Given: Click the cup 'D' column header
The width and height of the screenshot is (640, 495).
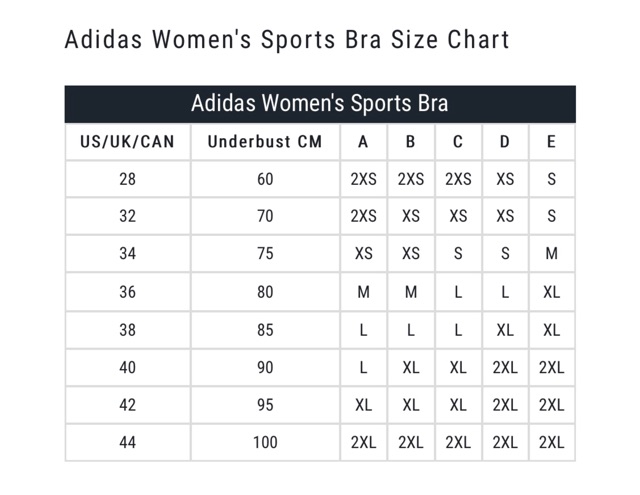Looking at the screenshot, I should 505,142.
